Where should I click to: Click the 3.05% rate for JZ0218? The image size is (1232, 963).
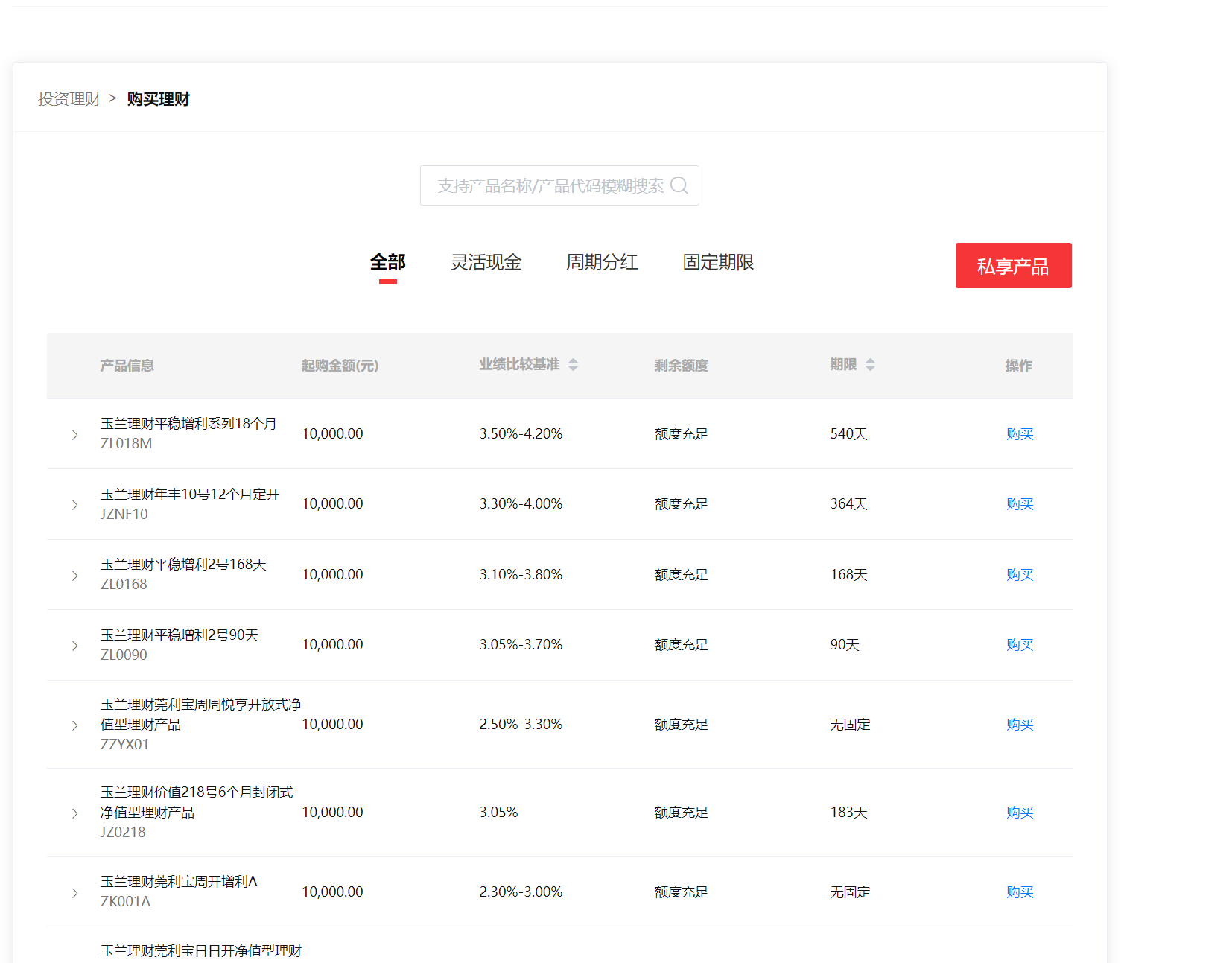coord(498,813)
